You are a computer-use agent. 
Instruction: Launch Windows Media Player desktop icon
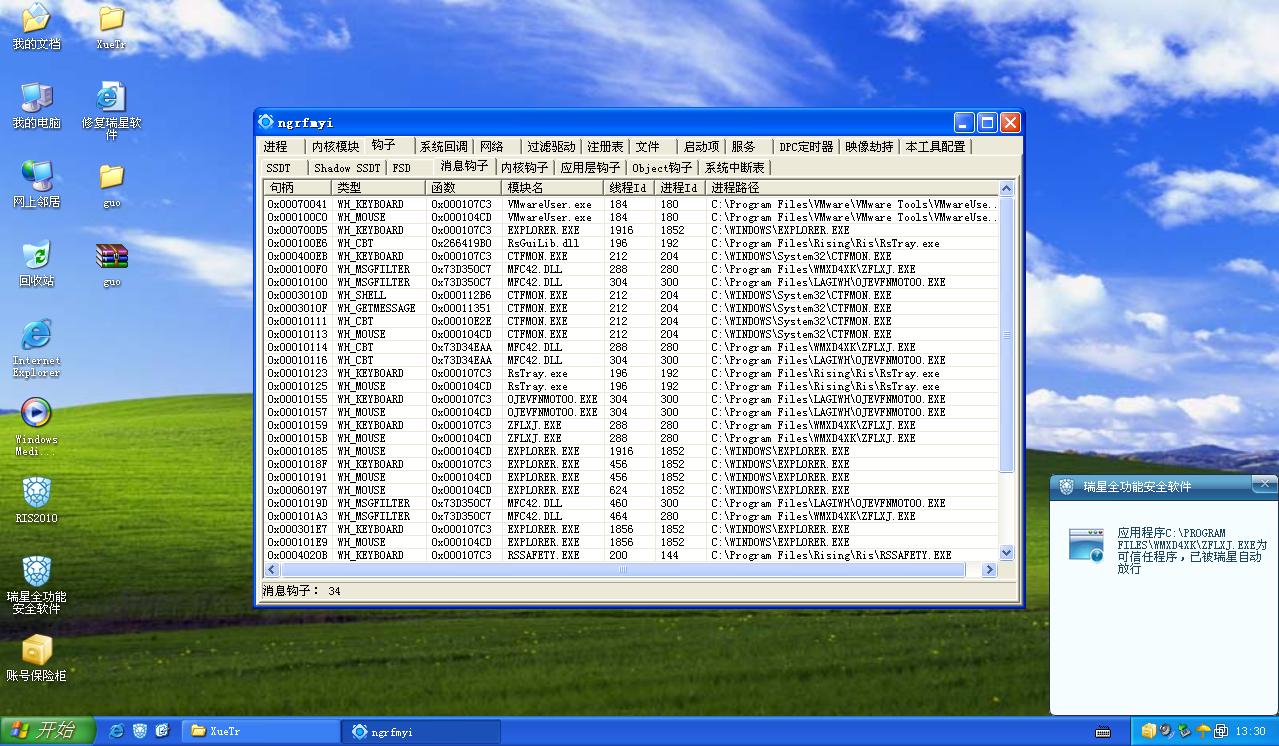36,413
